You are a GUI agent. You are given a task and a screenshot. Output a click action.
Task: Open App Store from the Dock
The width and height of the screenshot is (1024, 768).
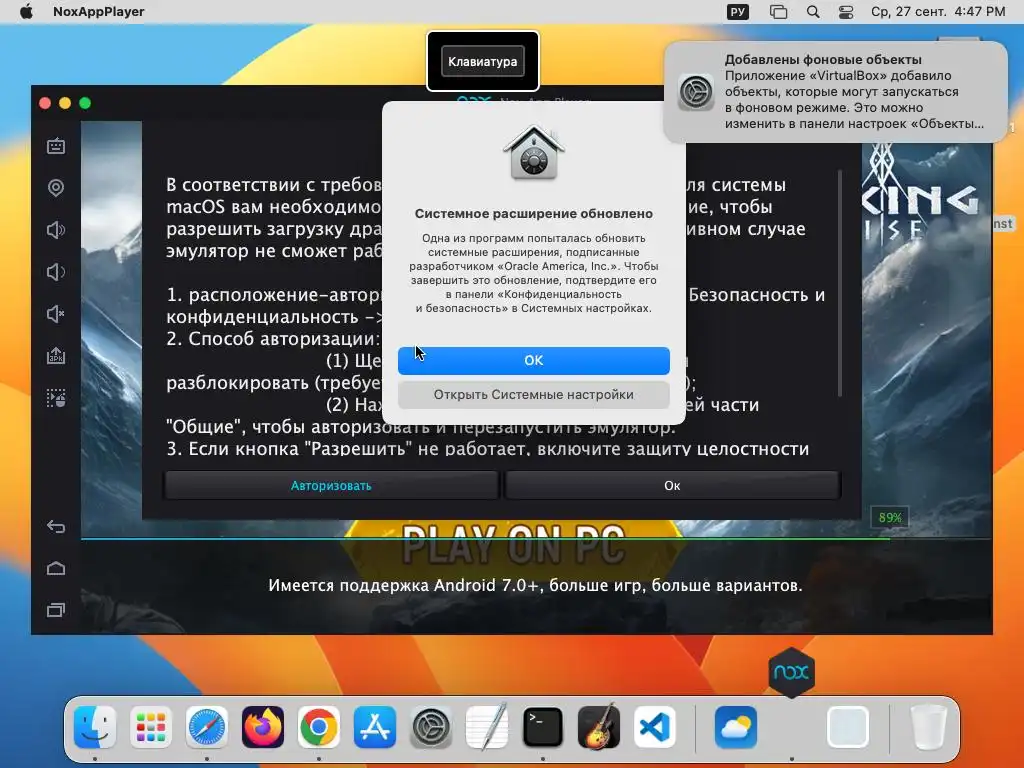(375, 727)
